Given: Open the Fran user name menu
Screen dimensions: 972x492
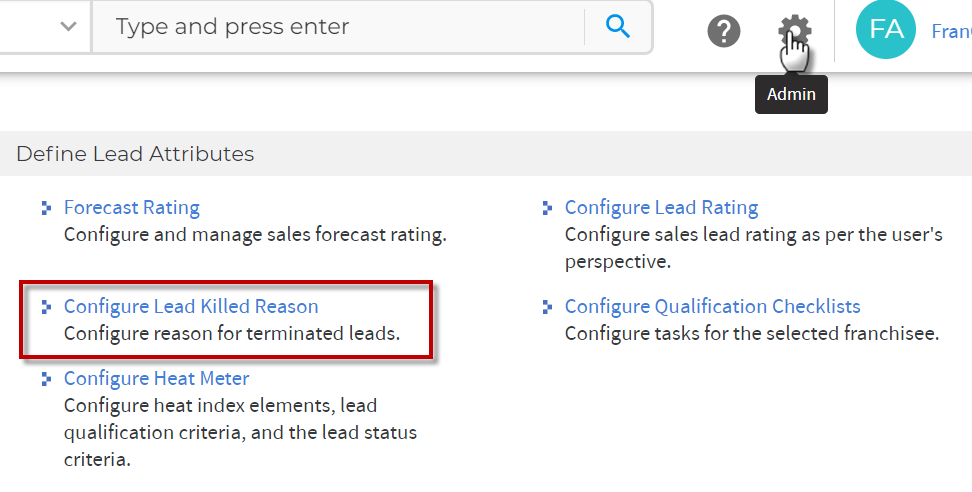Looking at the screenshot, I should pyautogui.click(x=952, y=31).
